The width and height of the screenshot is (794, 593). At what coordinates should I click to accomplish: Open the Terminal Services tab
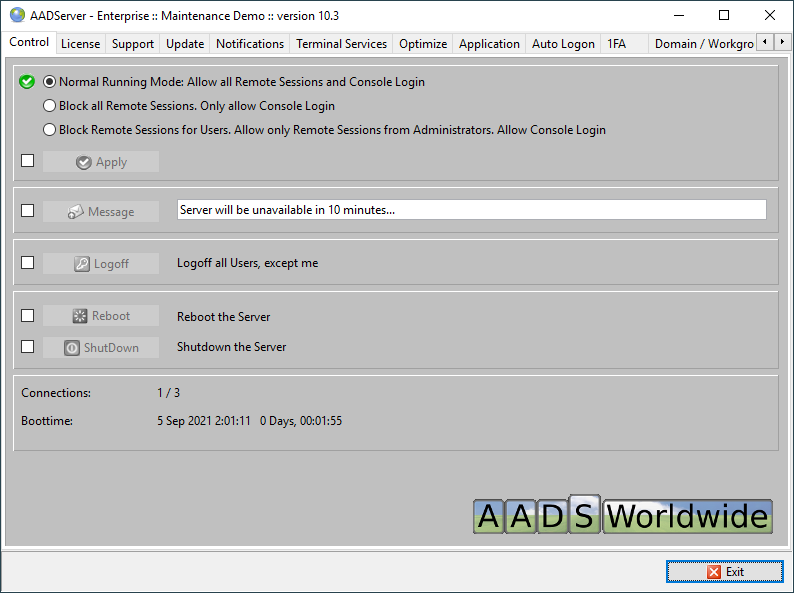[x=341, y=44]
